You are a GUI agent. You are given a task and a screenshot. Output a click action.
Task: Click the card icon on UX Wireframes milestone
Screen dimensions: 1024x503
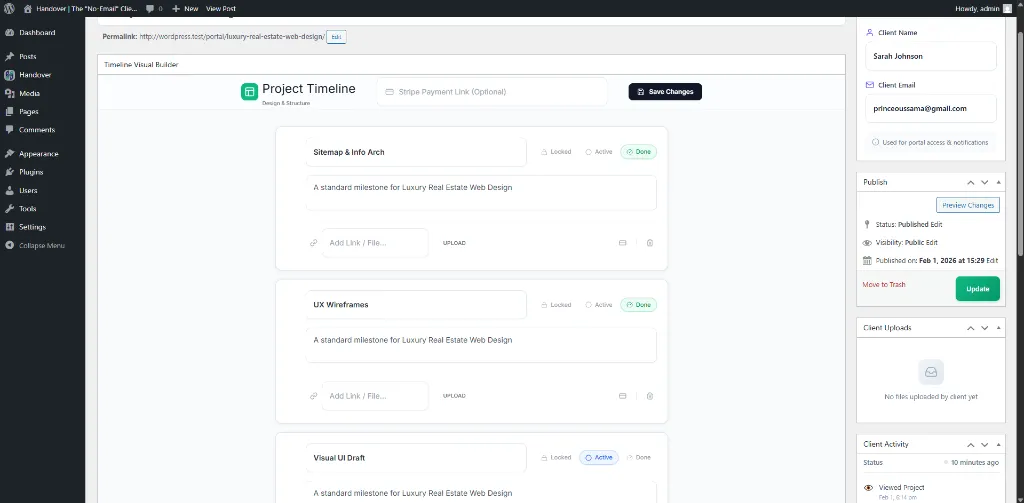click(x=622, y=396)
